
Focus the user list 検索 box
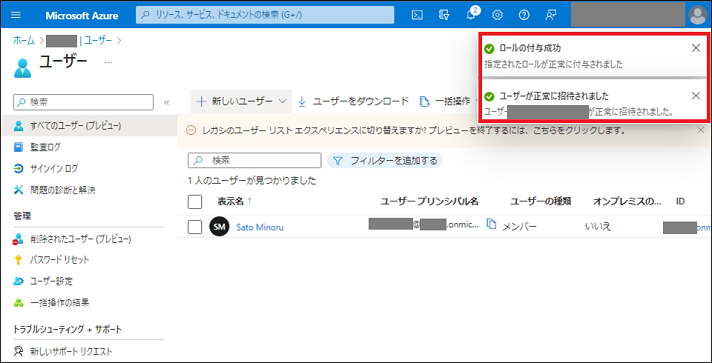pos(254,160)
